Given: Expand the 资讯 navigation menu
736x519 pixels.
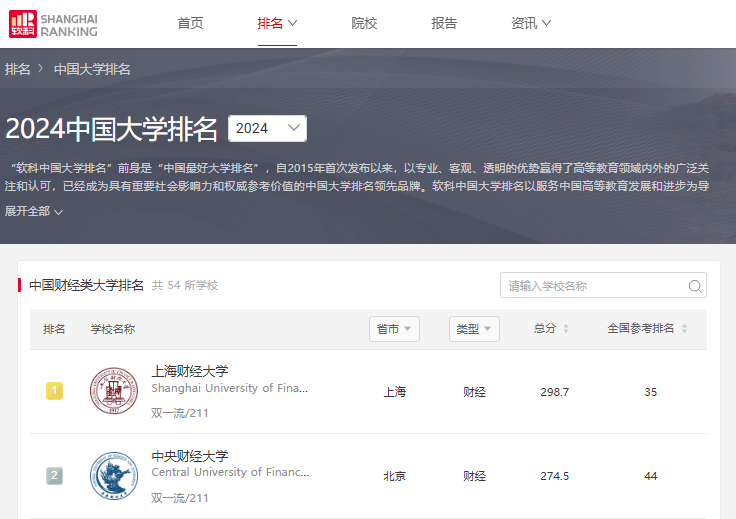Looking at the screenshot, I should point(531,23).
